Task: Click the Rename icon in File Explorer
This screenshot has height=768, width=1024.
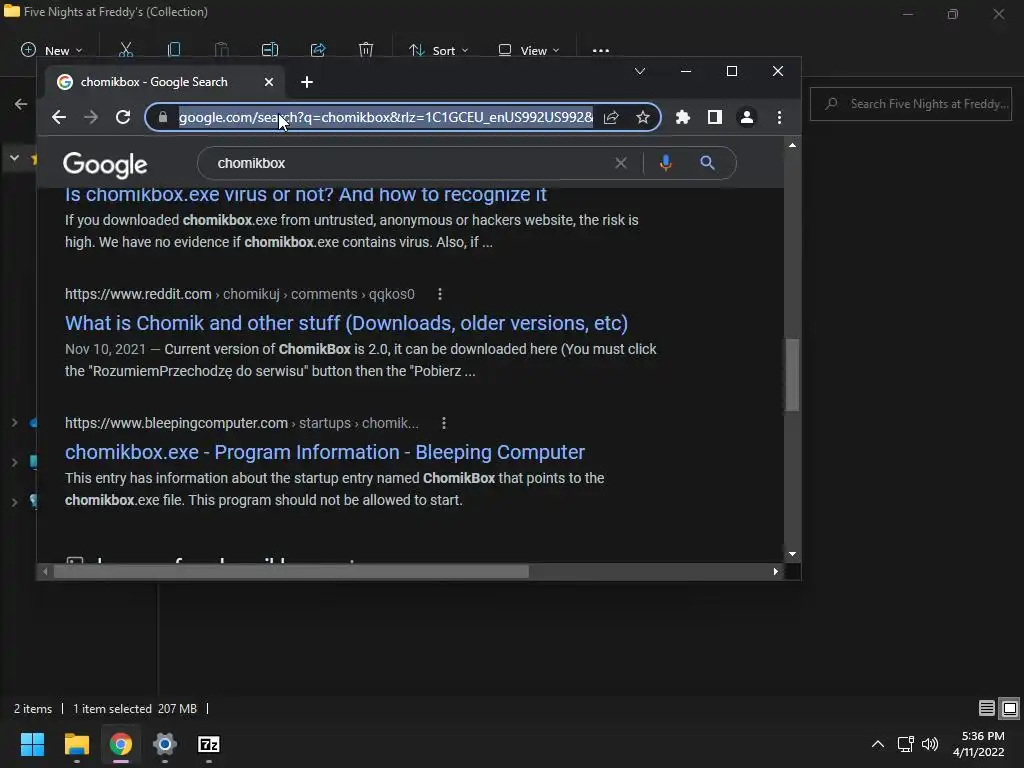Action: click(x=270, y=50)
